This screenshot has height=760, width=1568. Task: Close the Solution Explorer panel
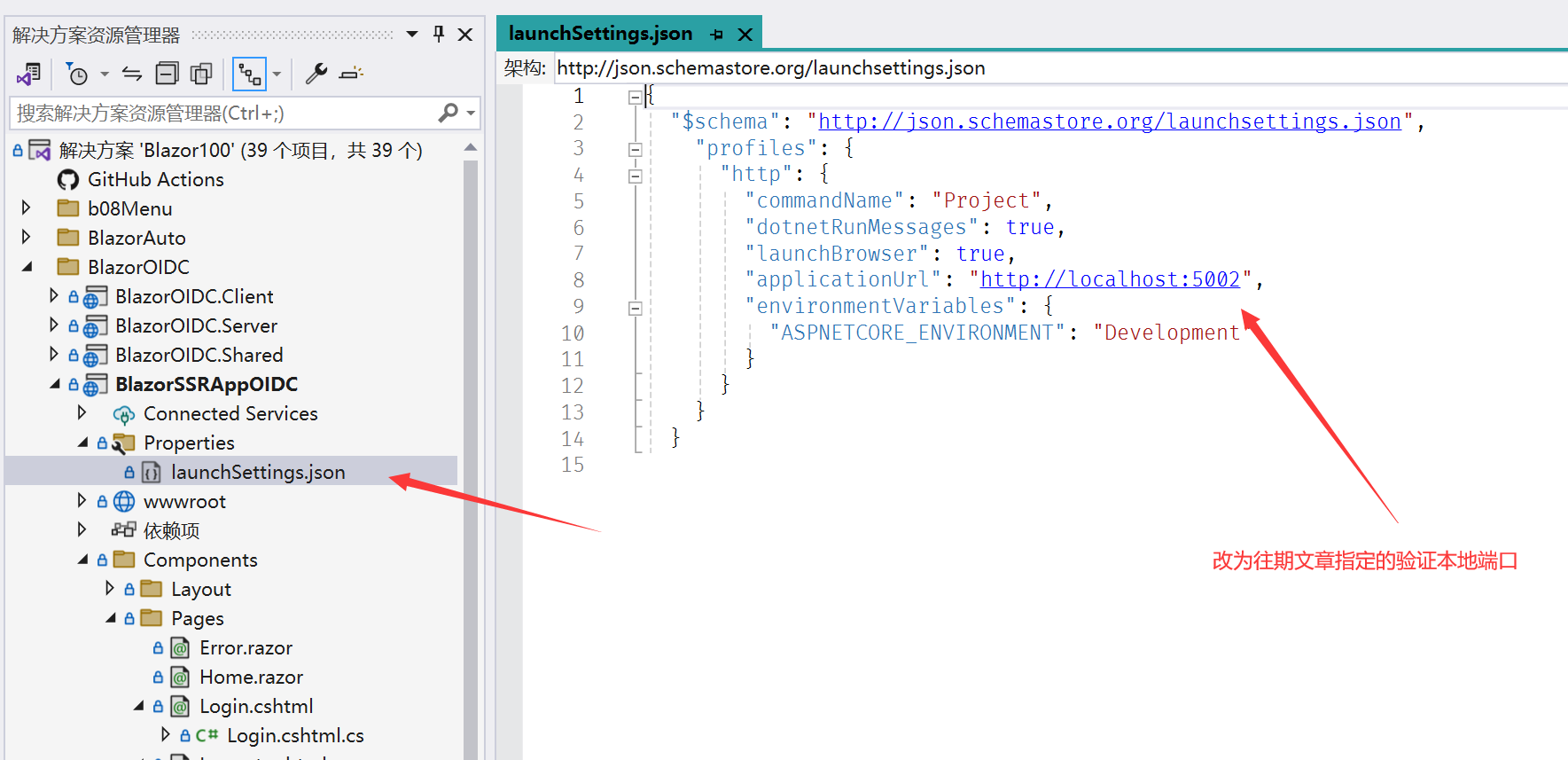465,35
